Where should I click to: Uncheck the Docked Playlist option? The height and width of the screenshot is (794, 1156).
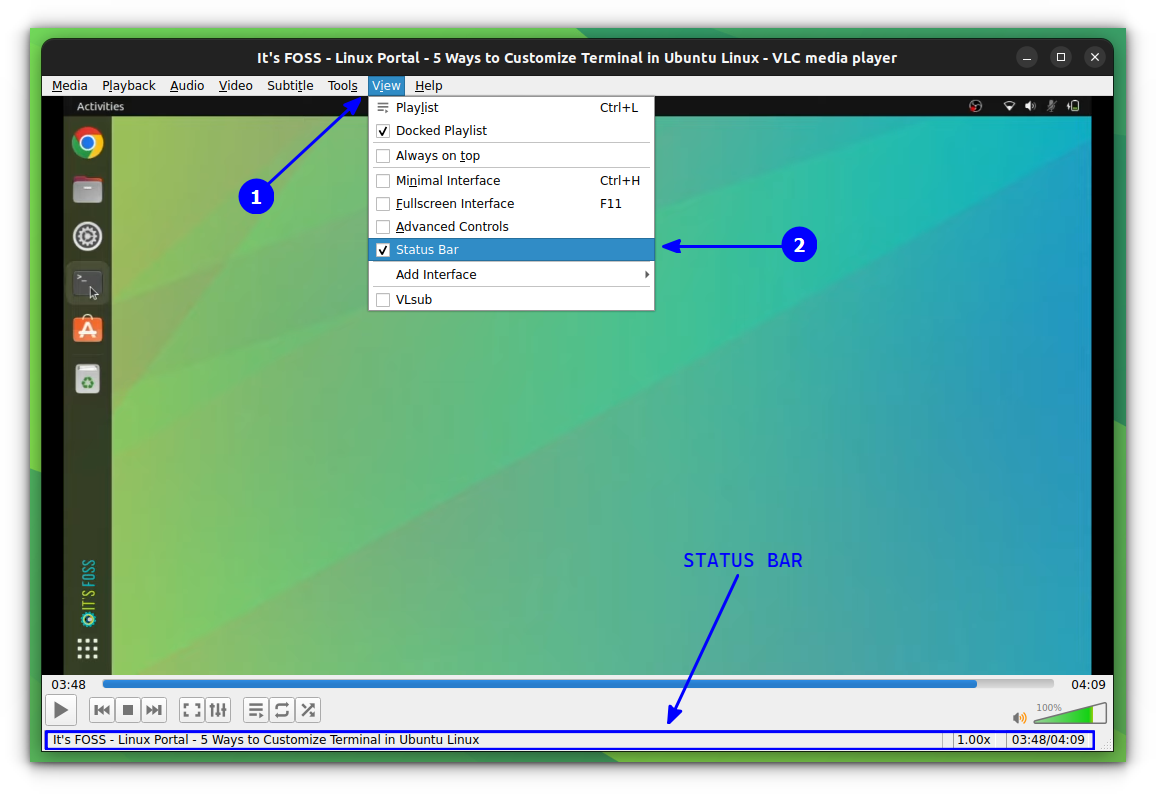[x=440, y=130]
